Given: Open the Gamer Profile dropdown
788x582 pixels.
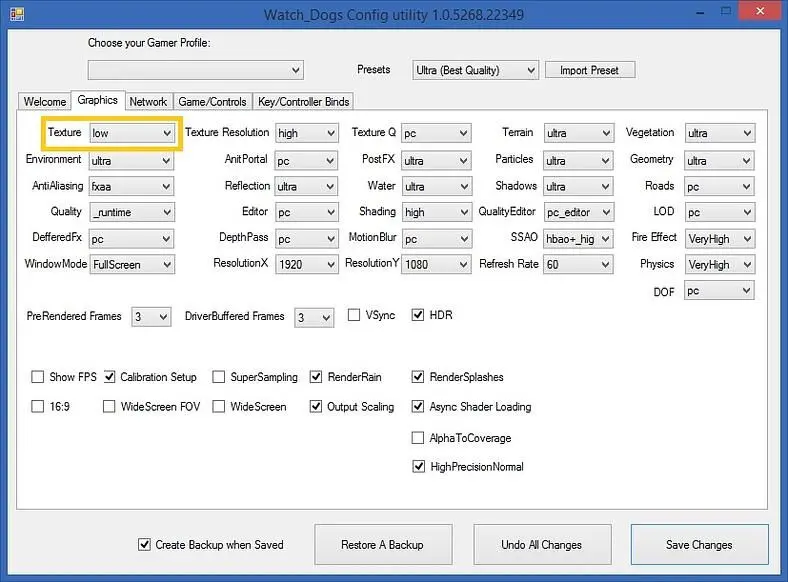Looking at the screenshot, I should [x=195, y=70].
